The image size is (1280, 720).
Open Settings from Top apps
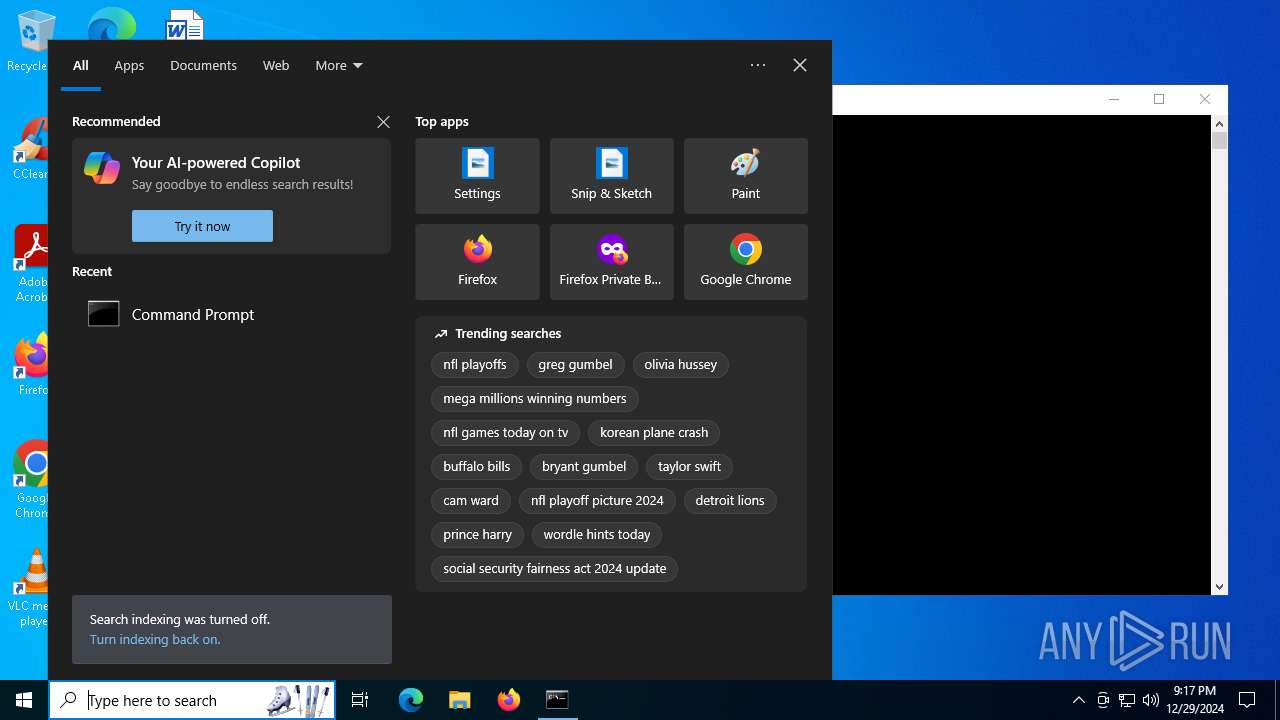point(477,176)
